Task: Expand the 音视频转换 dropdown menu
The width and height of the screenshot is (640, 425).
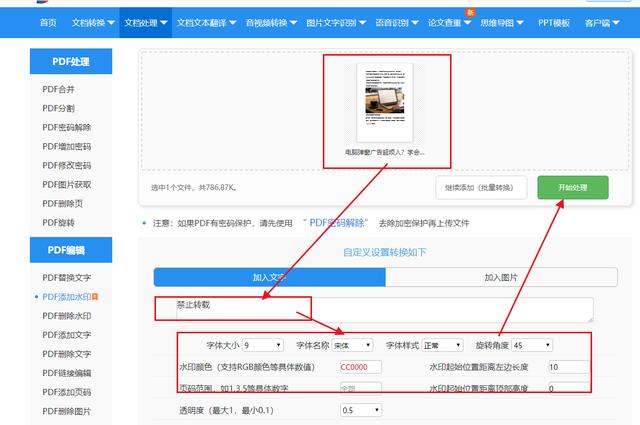Action: [271, 23]
